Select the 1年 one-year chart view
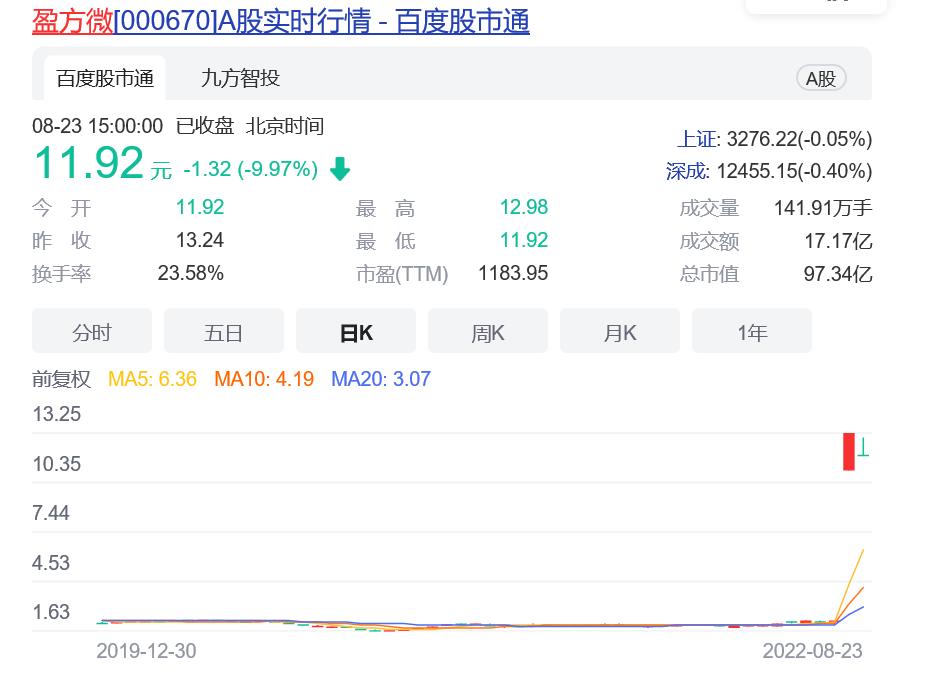The height and width of the screenshot is (673, 928). pyautogui.click(x=751, y=331)
